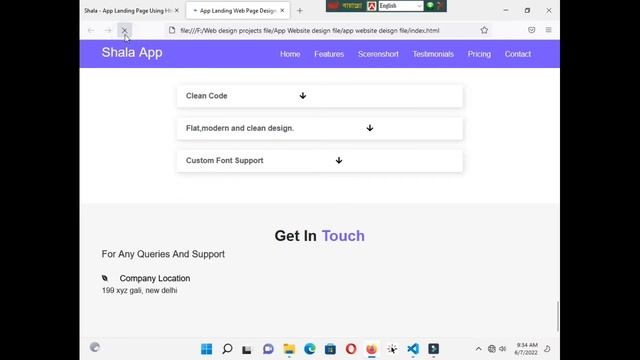Open the cursor highlighter app on taskbar
The height and width of the screenshot is (360, 640).
tap(392, 349)
